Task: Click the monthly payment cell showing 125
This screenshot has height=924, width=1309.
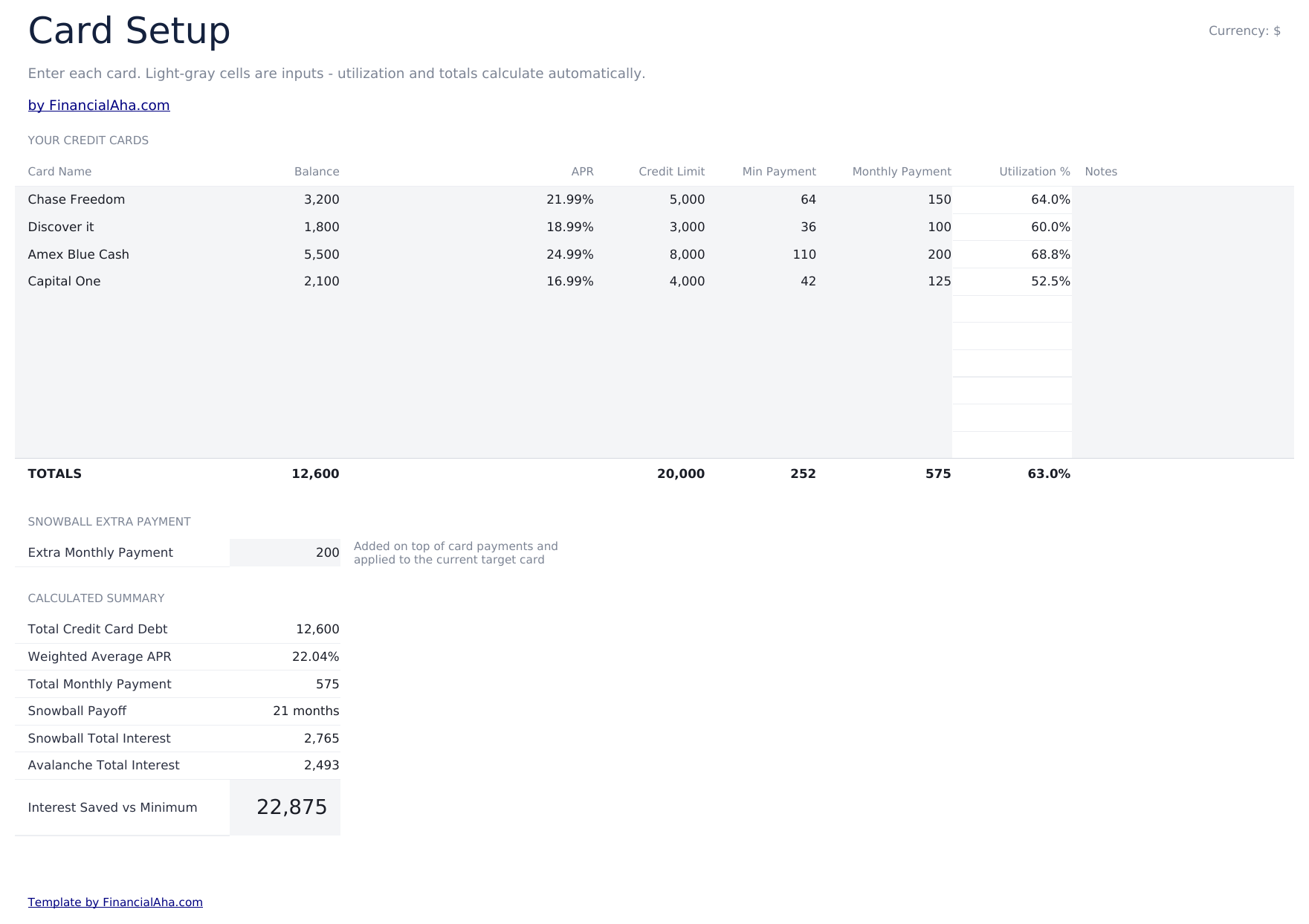Action: (885, 282)
